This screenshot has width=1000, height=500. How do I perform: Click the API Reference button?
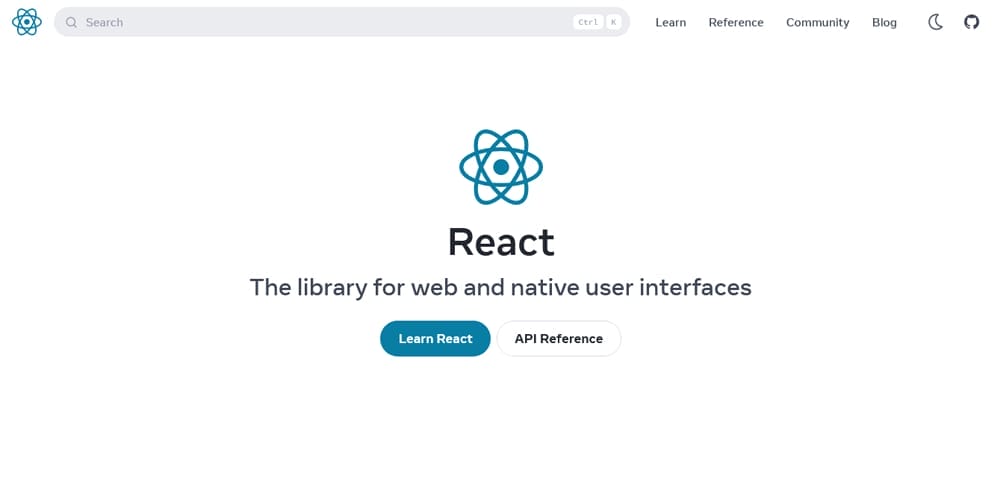559,339
